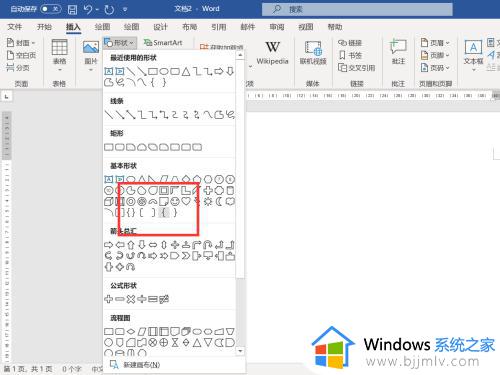Viewport: 500px width, 375px height.
Task: Insert the plus sign equation shape
Action: tap(109, 299)
